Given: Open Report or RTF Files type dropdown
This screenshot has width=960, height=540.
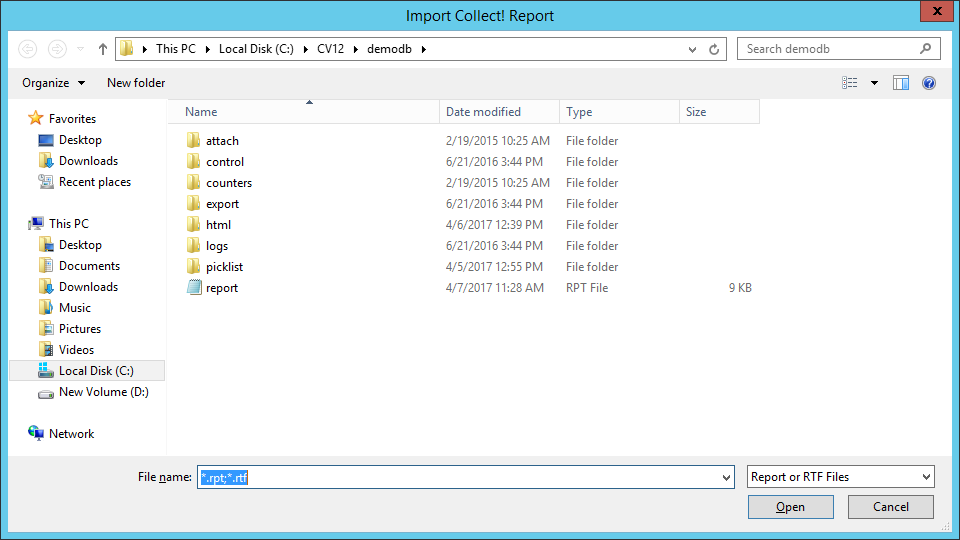Looking at the screenshot, I should pos(841,477).
